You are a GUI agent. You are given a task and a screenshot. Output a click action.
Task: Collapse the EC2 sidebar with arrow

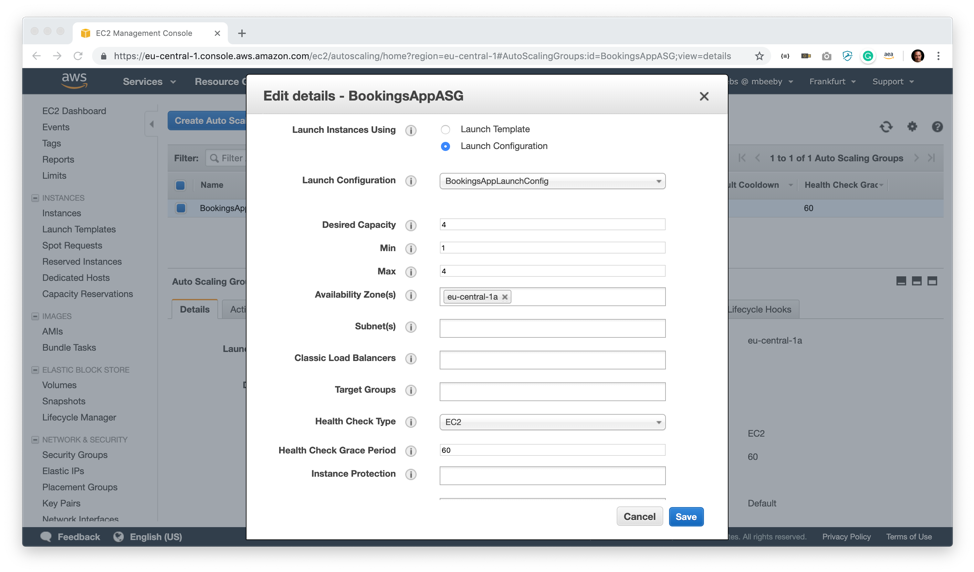coord(152,124)
